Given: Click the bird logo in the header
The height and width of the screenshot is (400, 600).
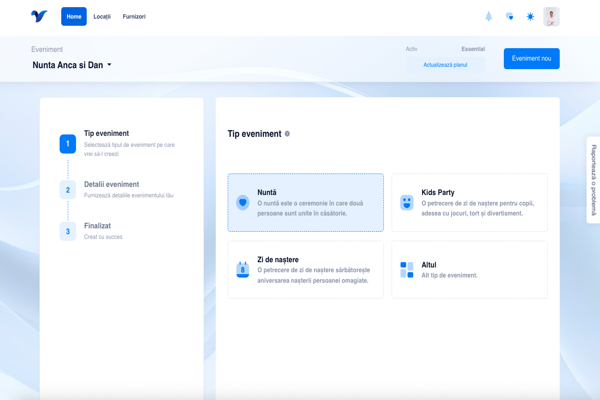Looking at the screenshot, I should click(39, 17).
